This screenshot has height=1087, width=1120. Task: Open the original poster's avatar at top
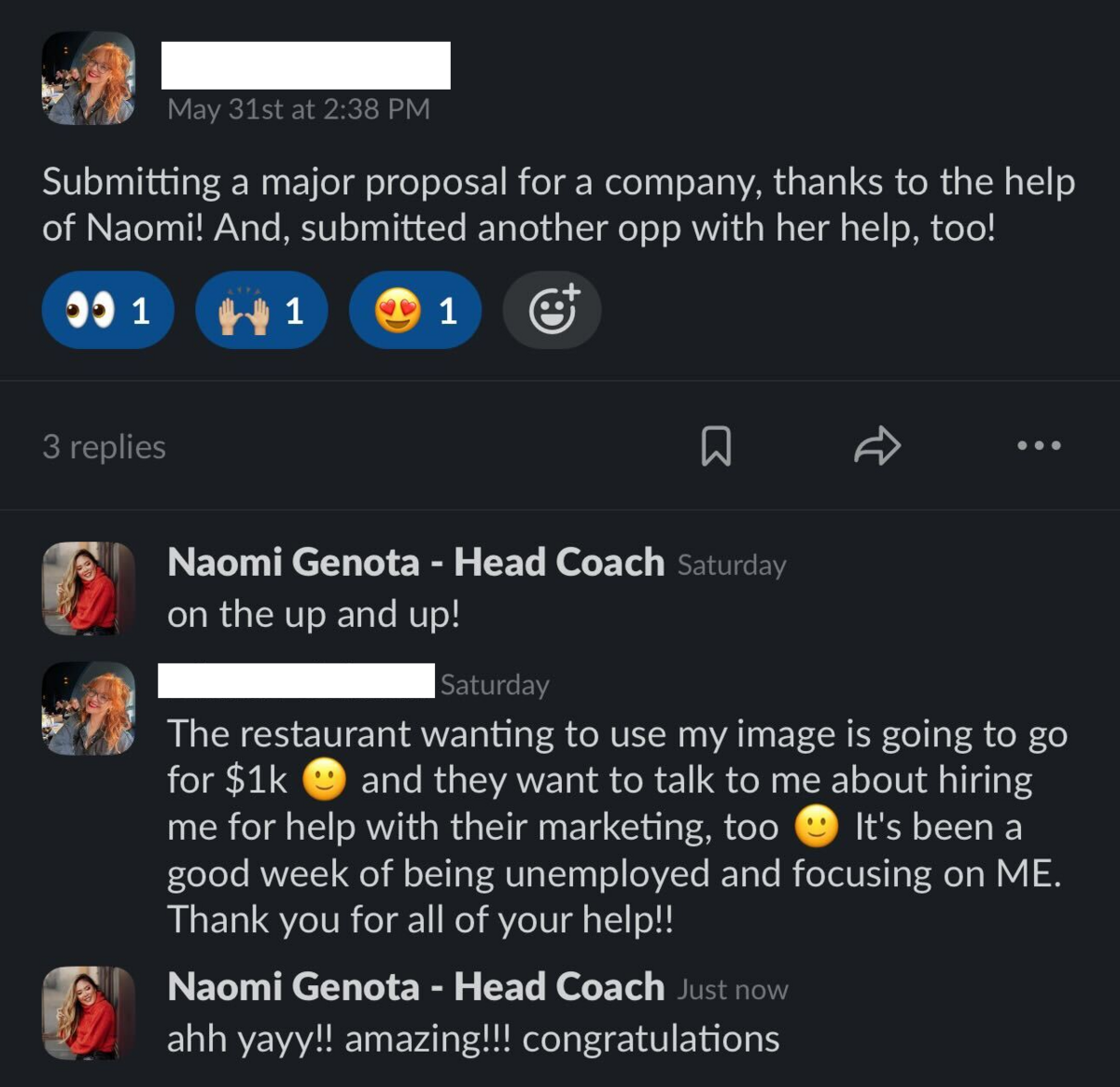[x=89, y=78]
